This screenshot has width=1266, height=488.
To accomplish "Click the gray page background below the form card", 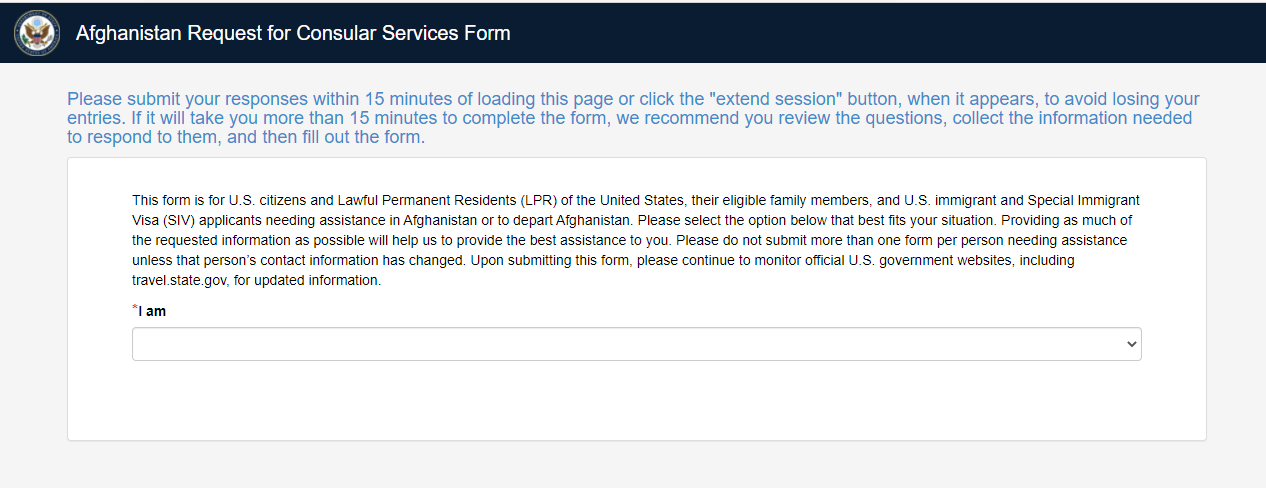I will point(636,465).
